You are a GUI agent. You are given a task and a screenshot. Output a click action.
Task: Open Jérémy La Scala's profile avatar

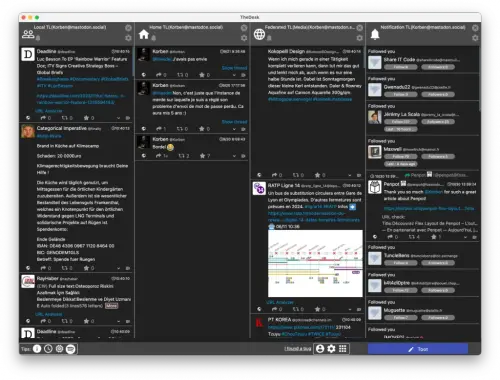point(375,117)
